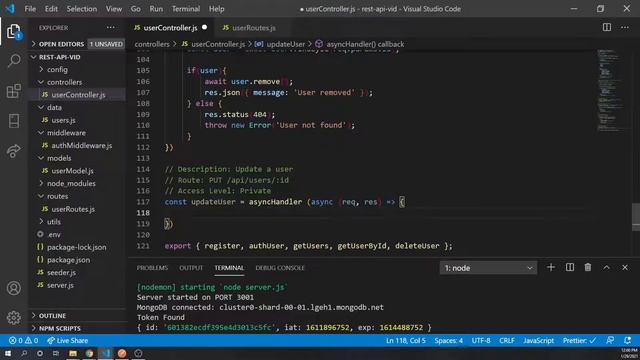Open the Run menu
Image resolution: width=640 pixels, height=360 pixels.
click(x=156, y=9)
